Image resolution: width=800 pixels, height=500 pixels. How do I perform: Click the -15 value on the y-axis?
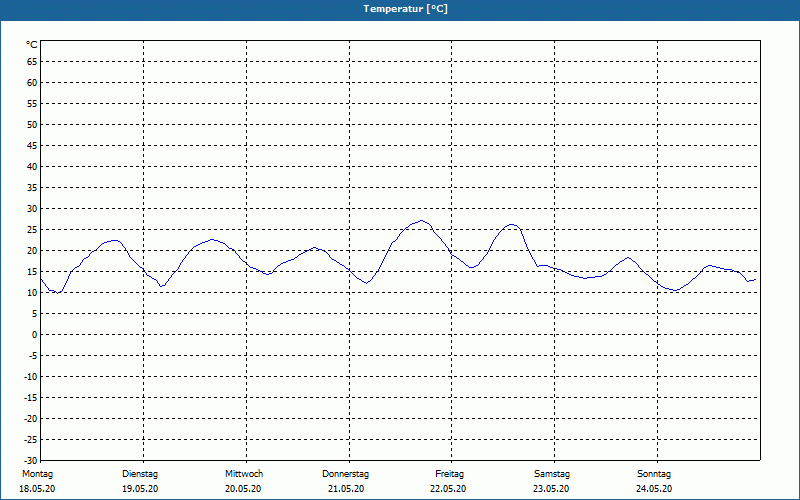[x=31, y=397]
